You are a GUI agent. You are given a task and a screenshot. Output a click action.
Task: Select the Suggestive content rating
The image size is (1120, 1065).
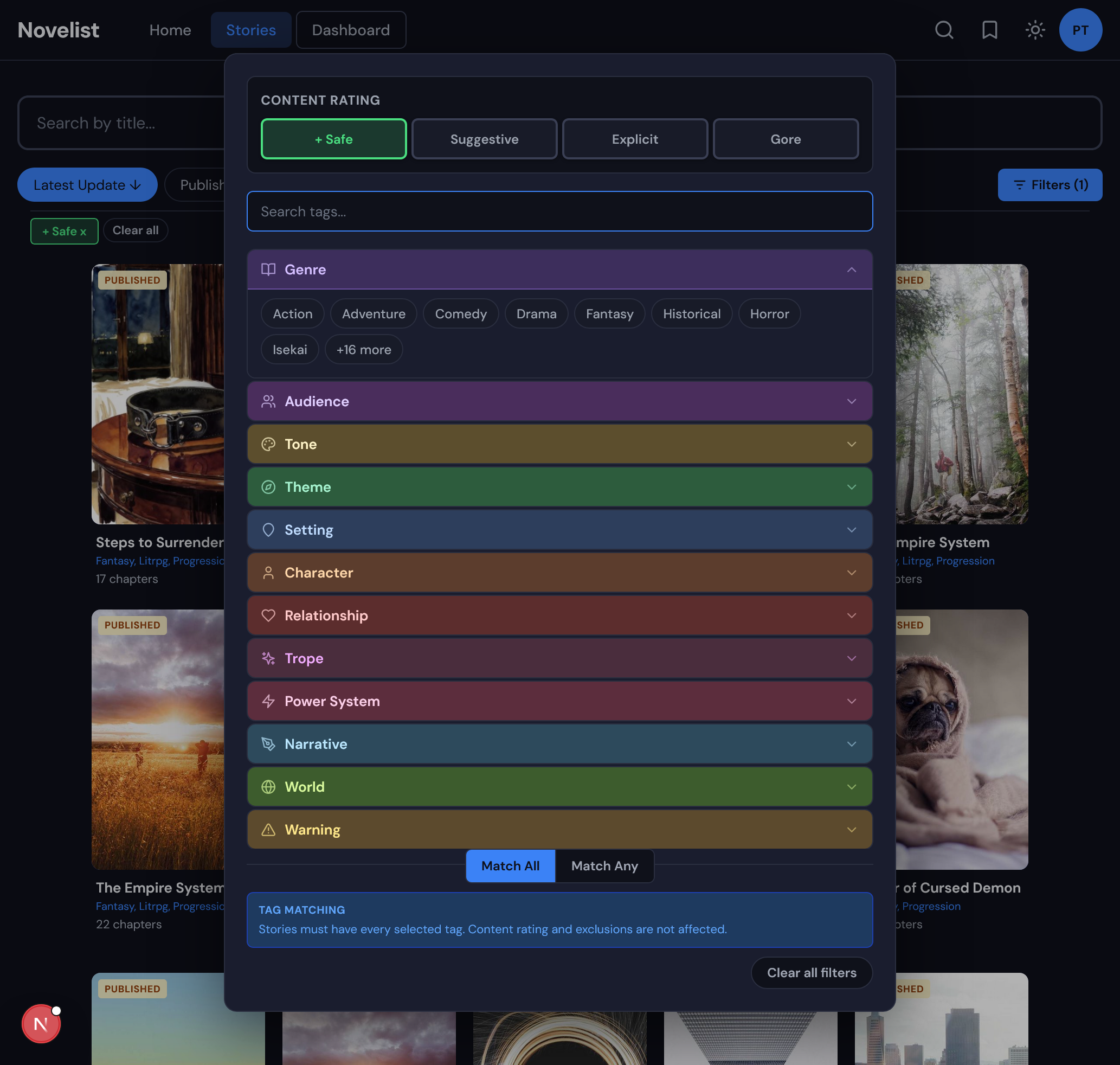point(484,138)
